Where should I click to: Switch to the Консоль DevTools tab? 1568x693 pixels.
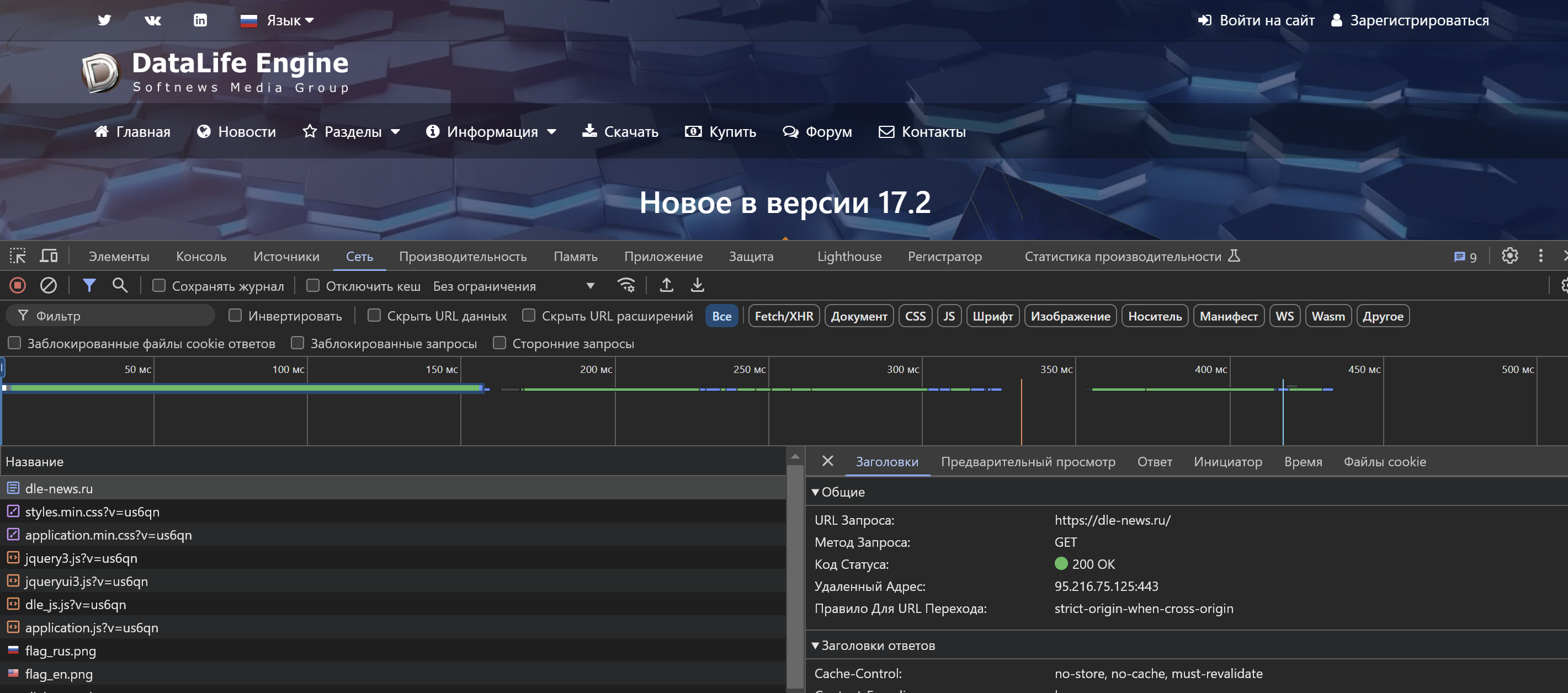[201, 256]
